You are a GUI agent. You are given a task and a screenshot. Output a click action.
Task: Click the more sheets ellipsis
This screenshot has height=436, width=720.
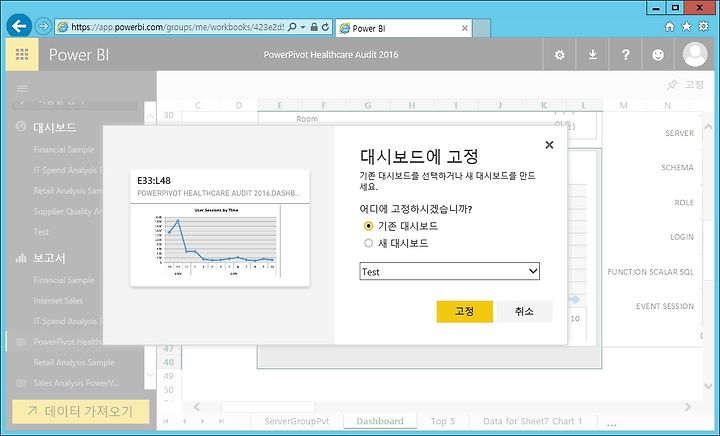point(611,424)
